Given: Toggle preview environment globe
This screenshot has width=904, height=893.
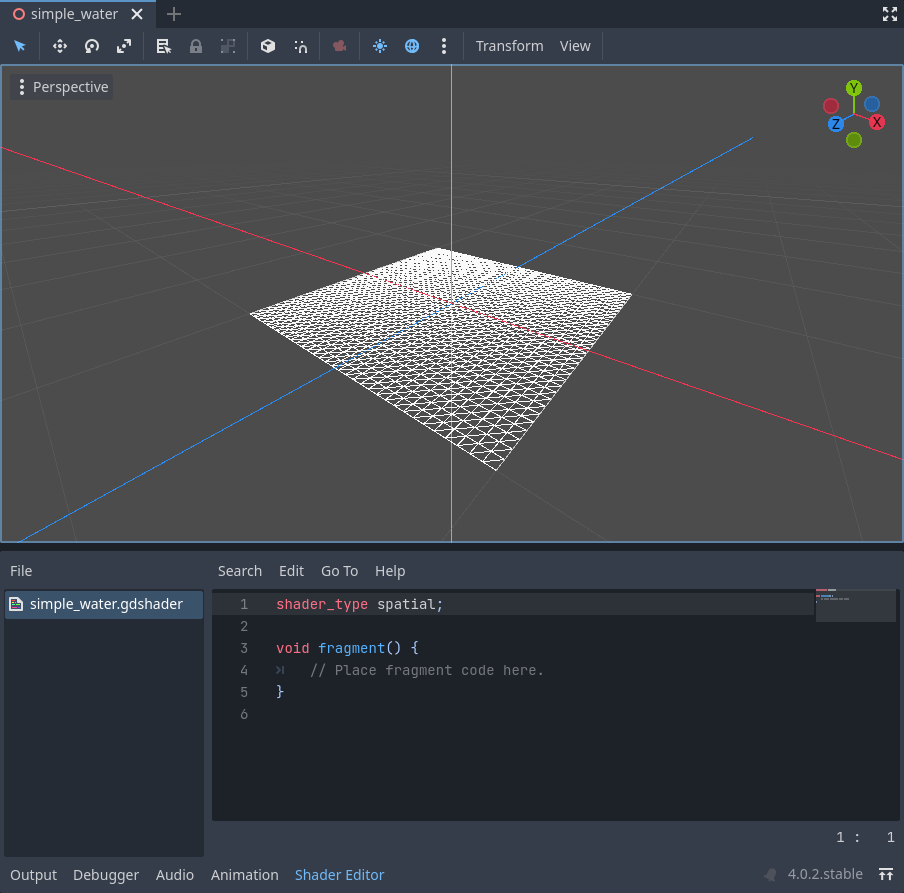Looking at the screenshot, I should click(x=412, y=46).
